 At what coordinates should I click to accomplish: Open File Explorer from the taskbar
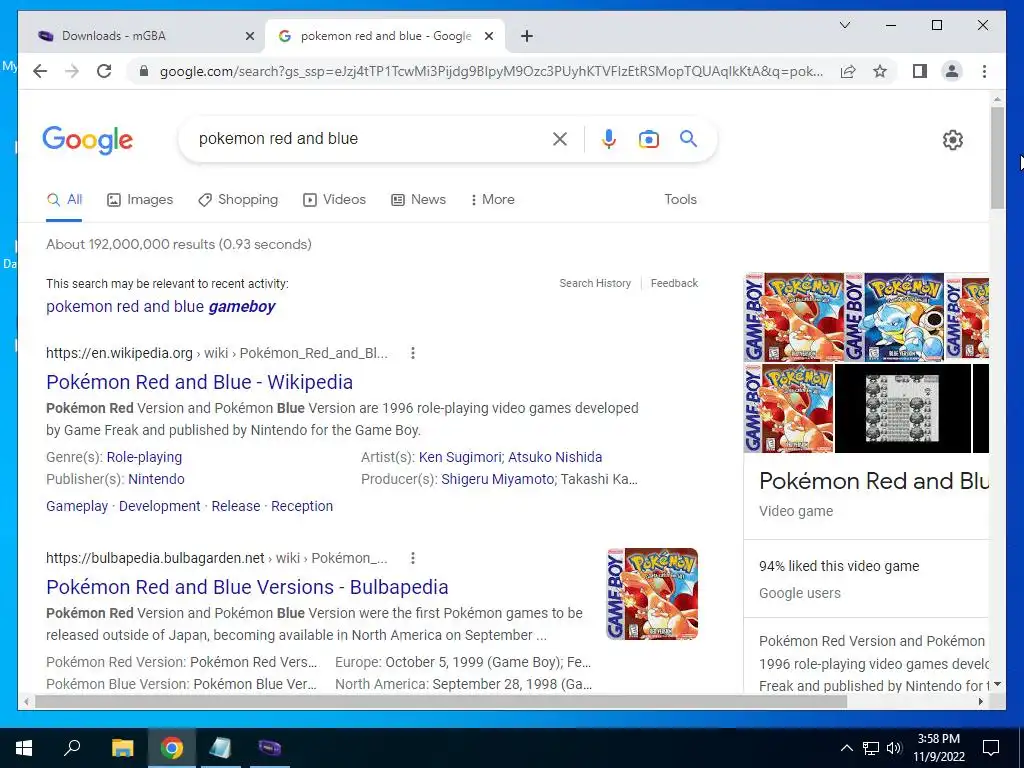pos(122,748)
